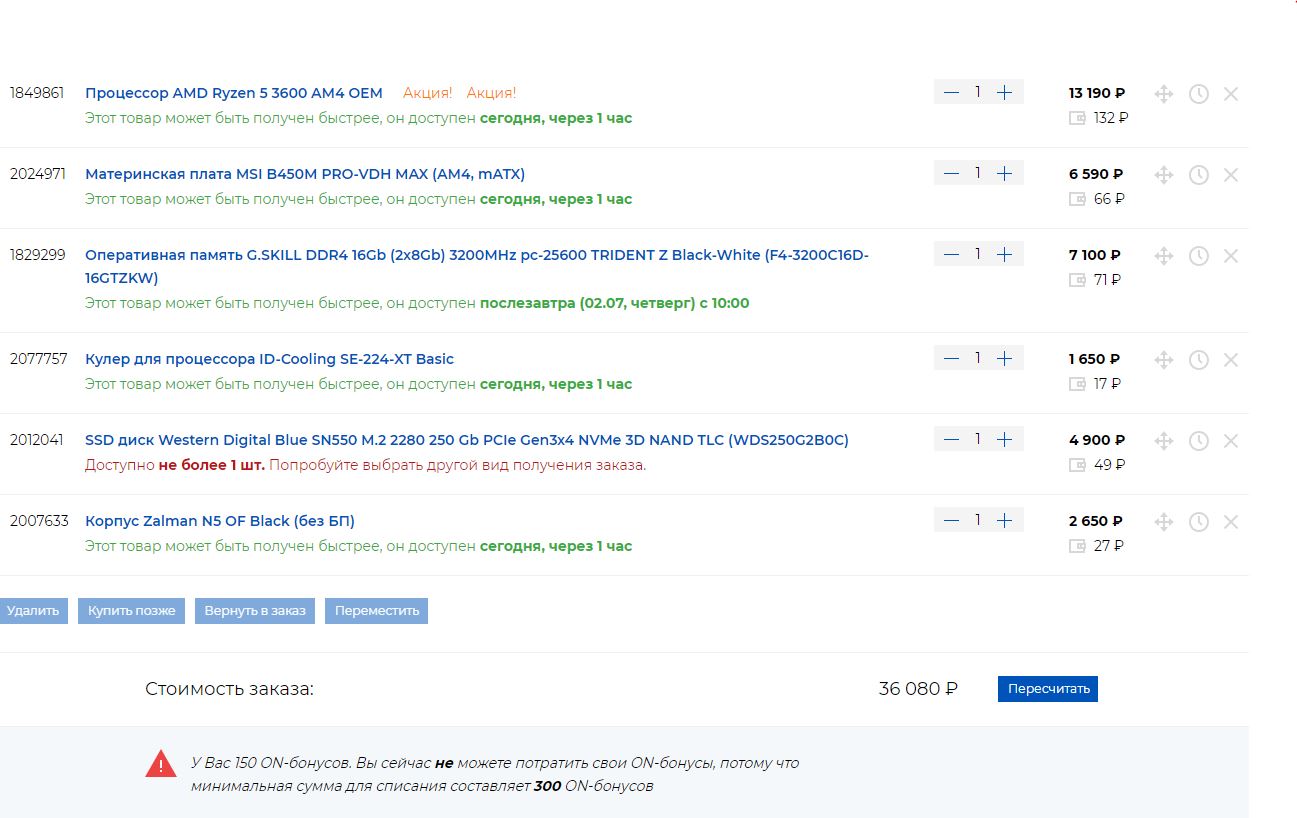Increase quantity of MSI B450M PRO-VDH MAX
This screenshot has width=1297, height=818.
point(1005,173)
